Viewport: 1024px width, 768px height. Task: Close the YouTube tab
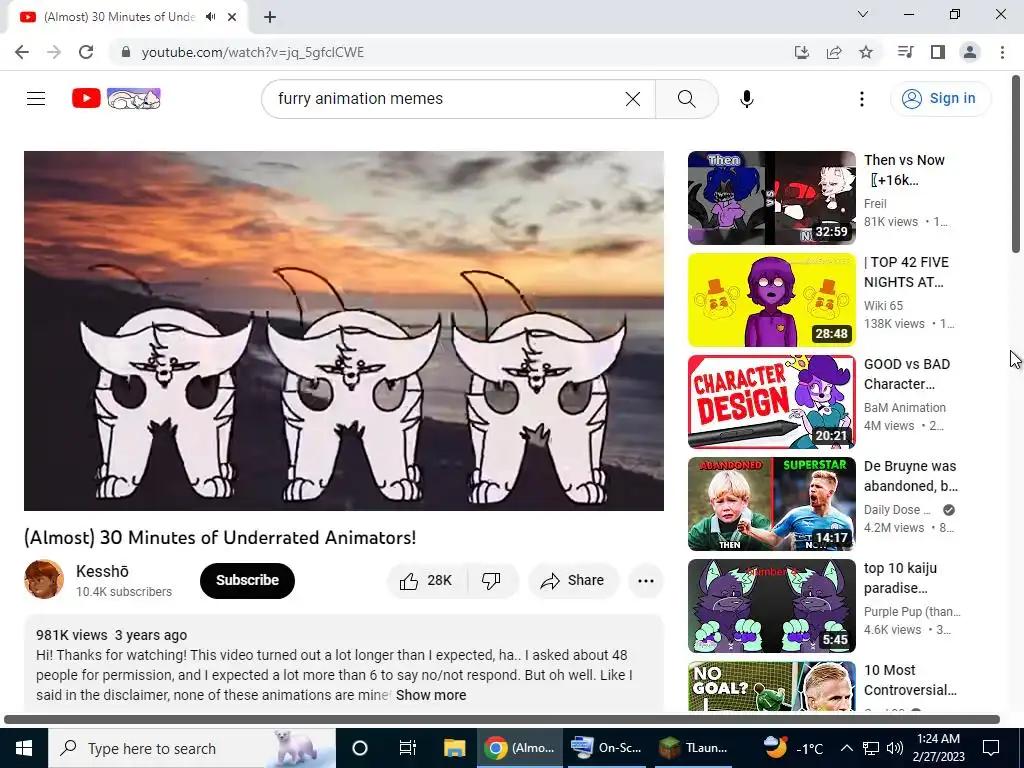232,17
